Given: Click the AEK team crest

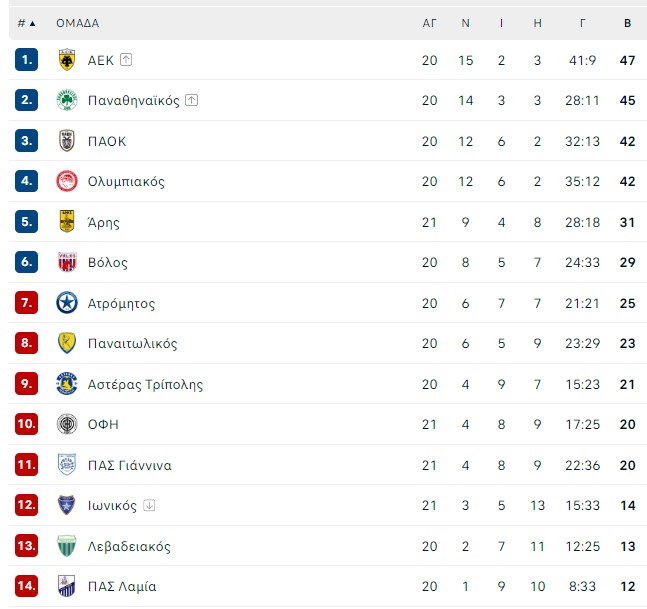Looking at the screenshot, I should point(66,60).
